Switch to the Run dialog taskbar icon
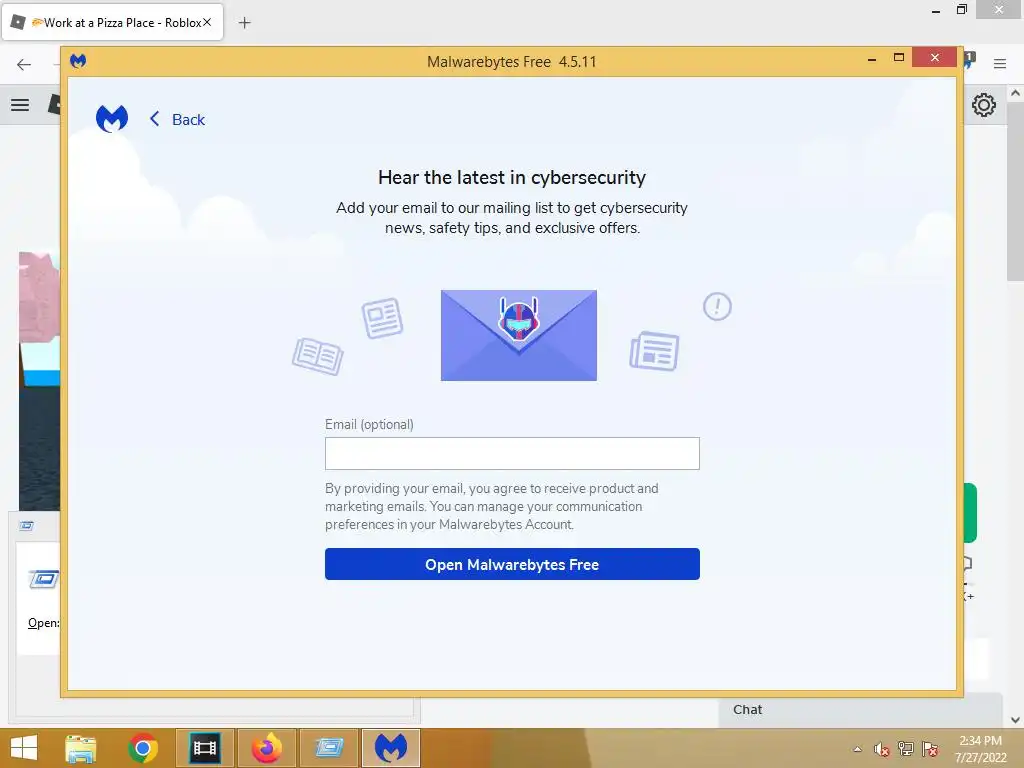The width and height of the screenshot is (1024, 768). pyautogui.click(x=329, y=748)
